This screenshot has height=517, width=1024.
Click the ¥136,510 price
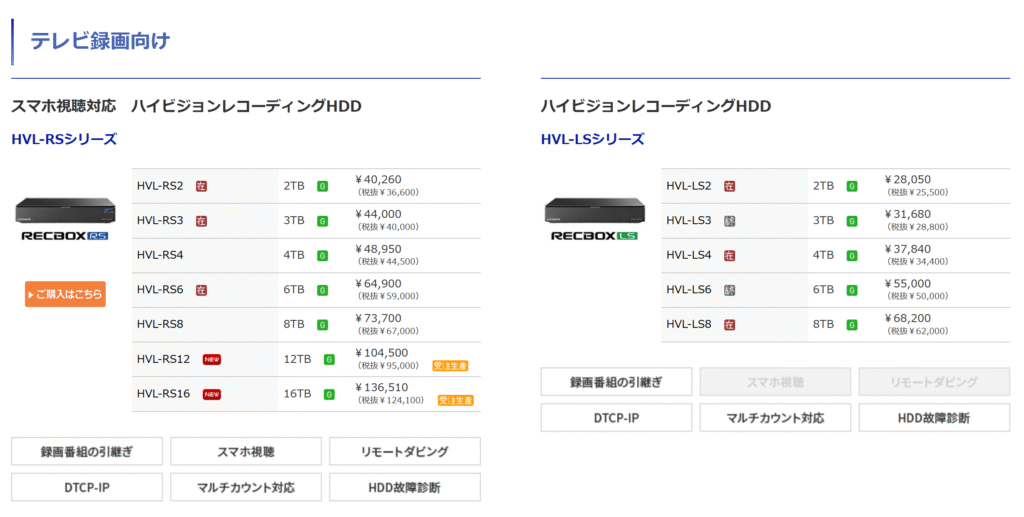point(381,388)
